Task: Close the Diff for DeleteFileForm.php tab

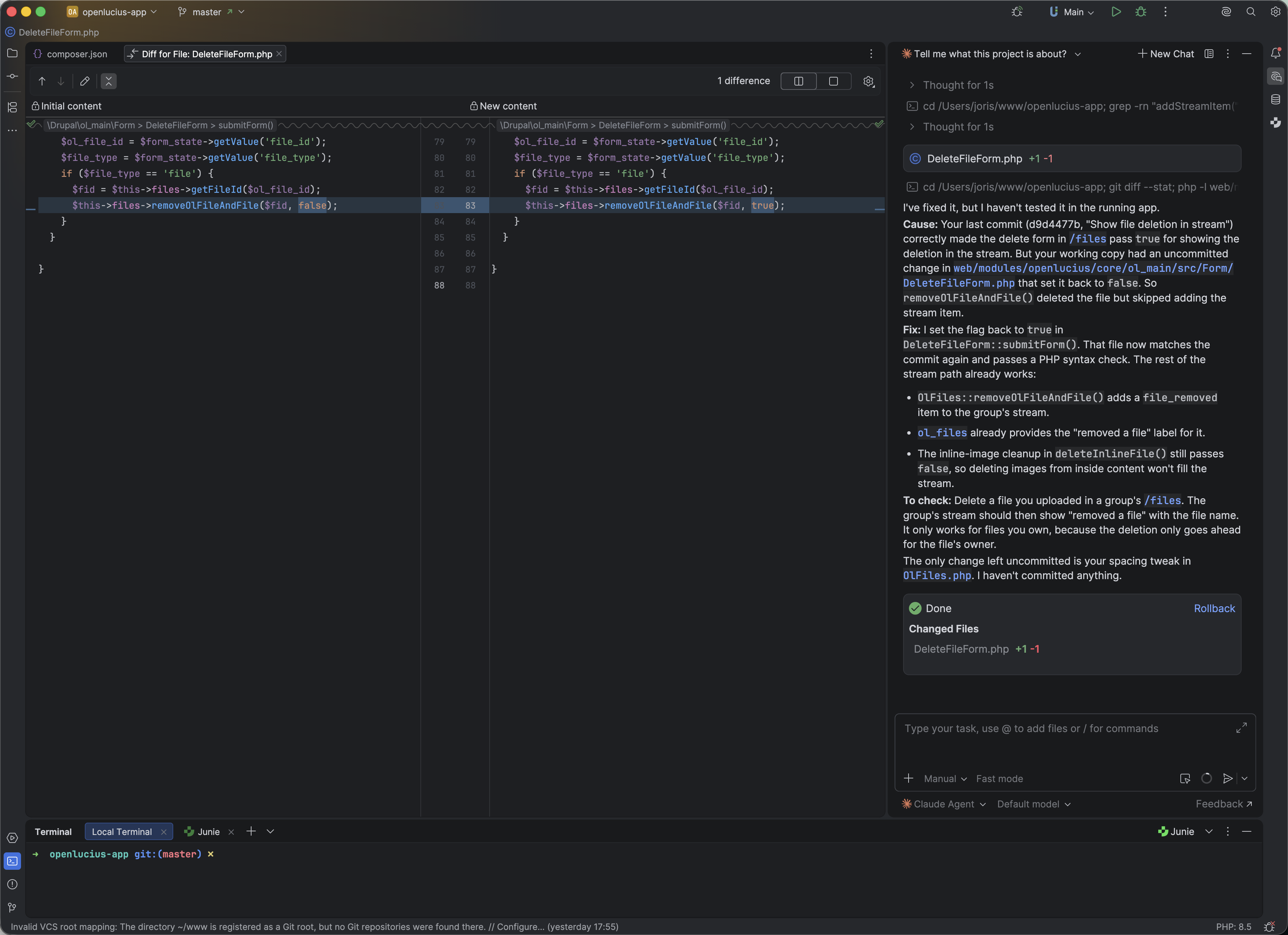Action: click(279, 54)
